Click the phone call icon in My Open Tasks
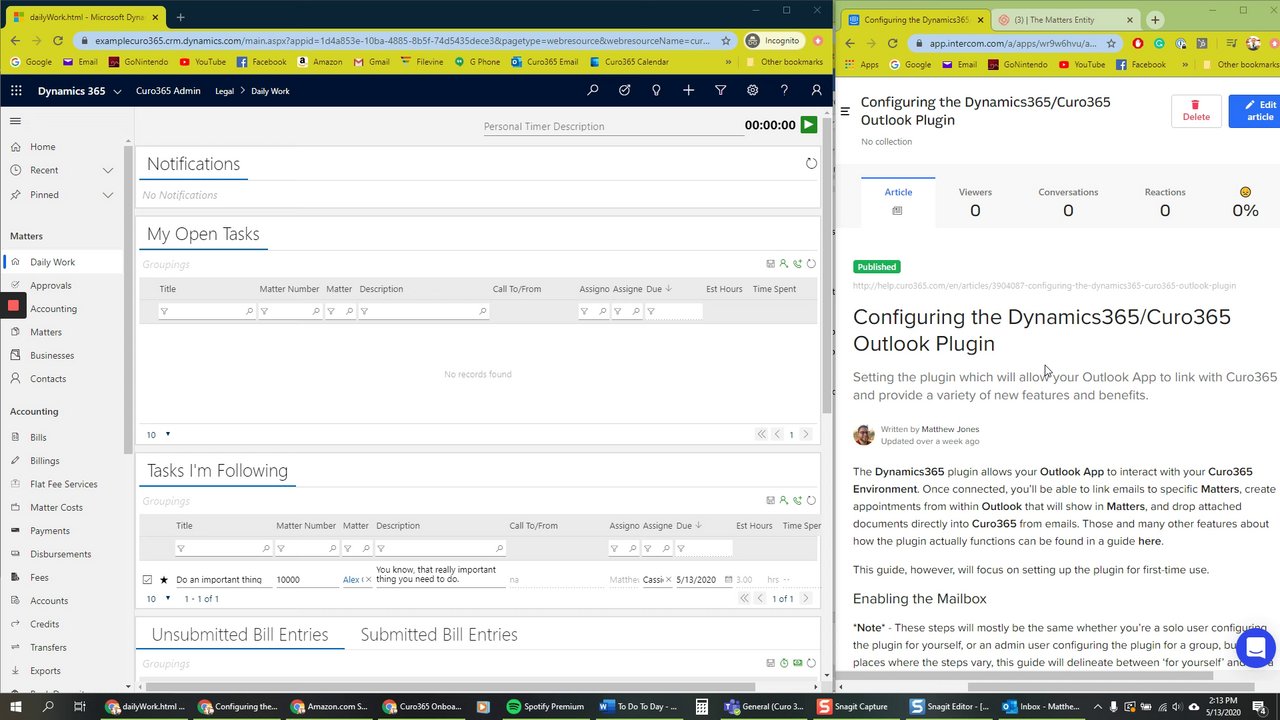The width and height of the screenshot is (1280, 720). (x=797, y=264)
